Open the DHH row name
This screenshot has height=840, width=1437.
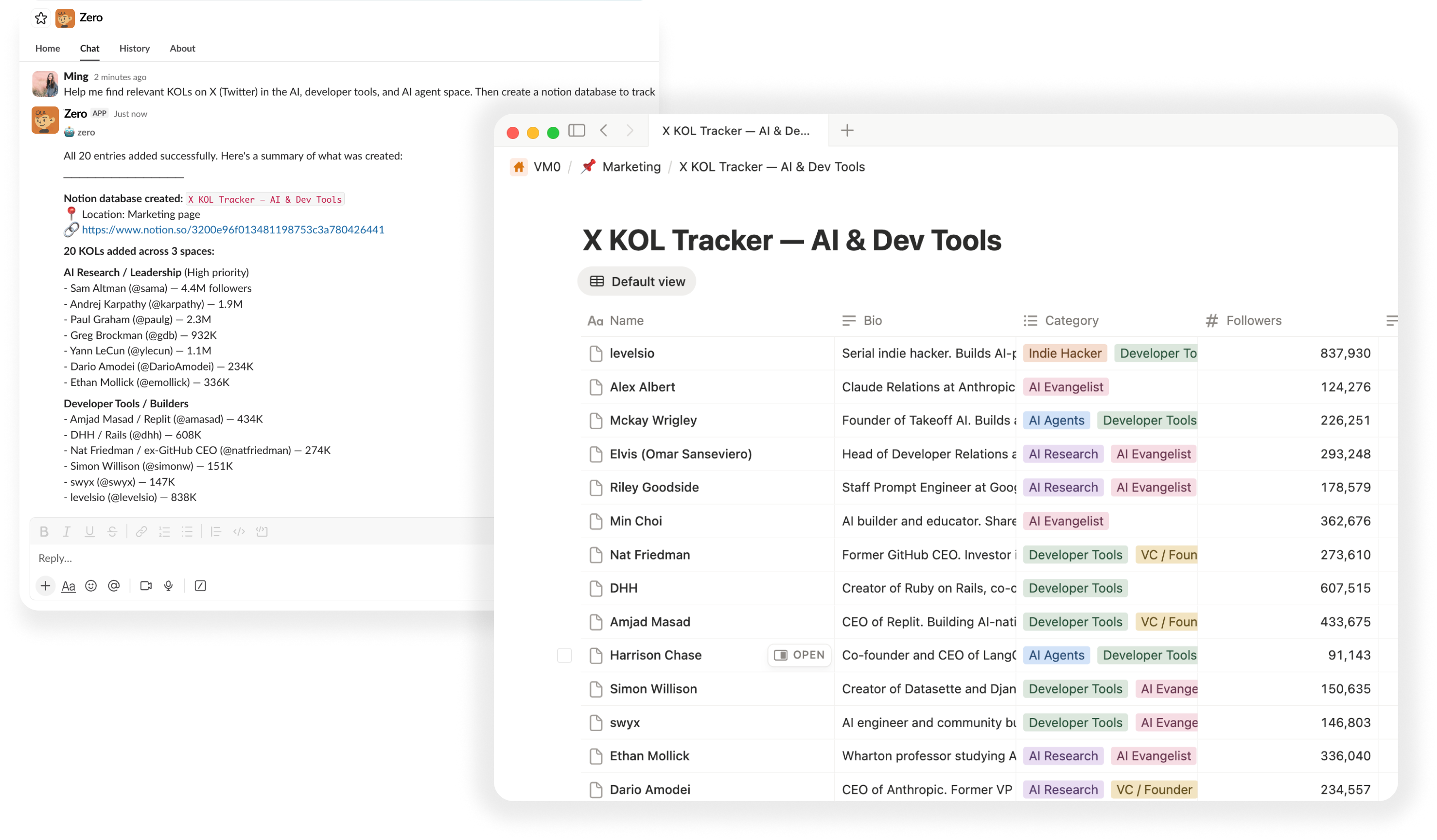point(623,588)
